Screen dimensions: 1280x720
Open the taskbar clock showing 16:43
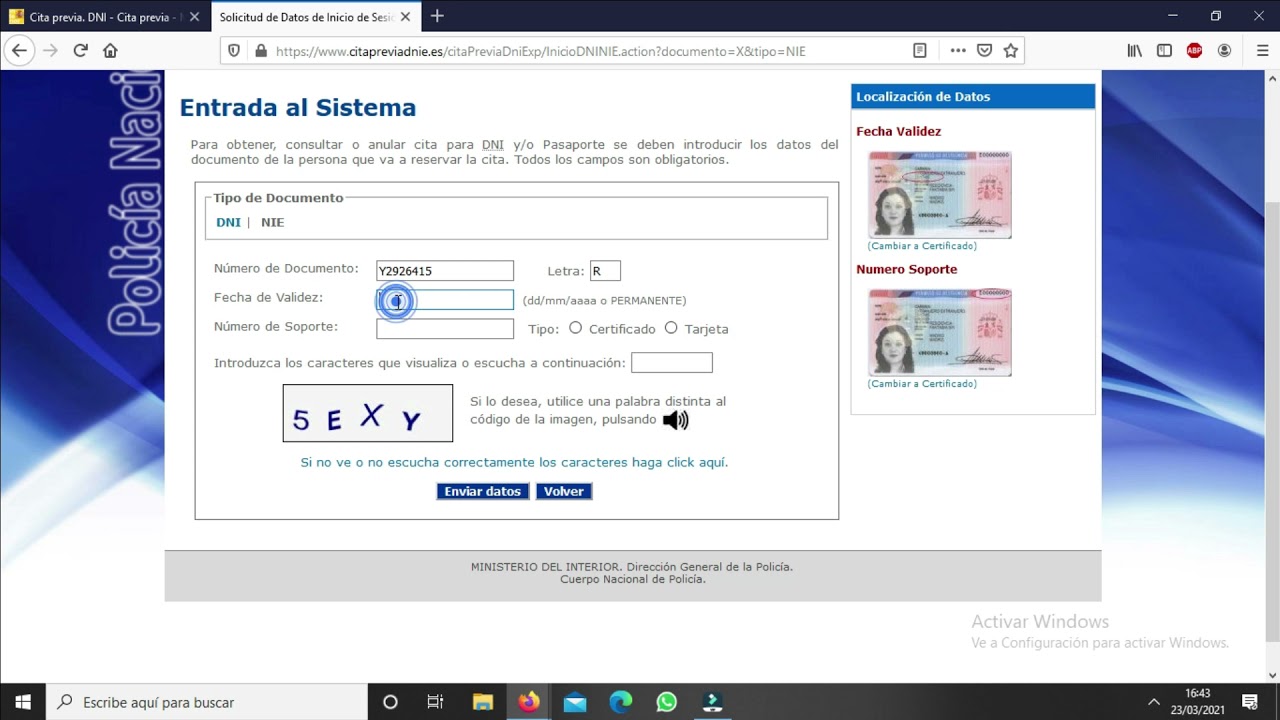tap(1197, 702)
